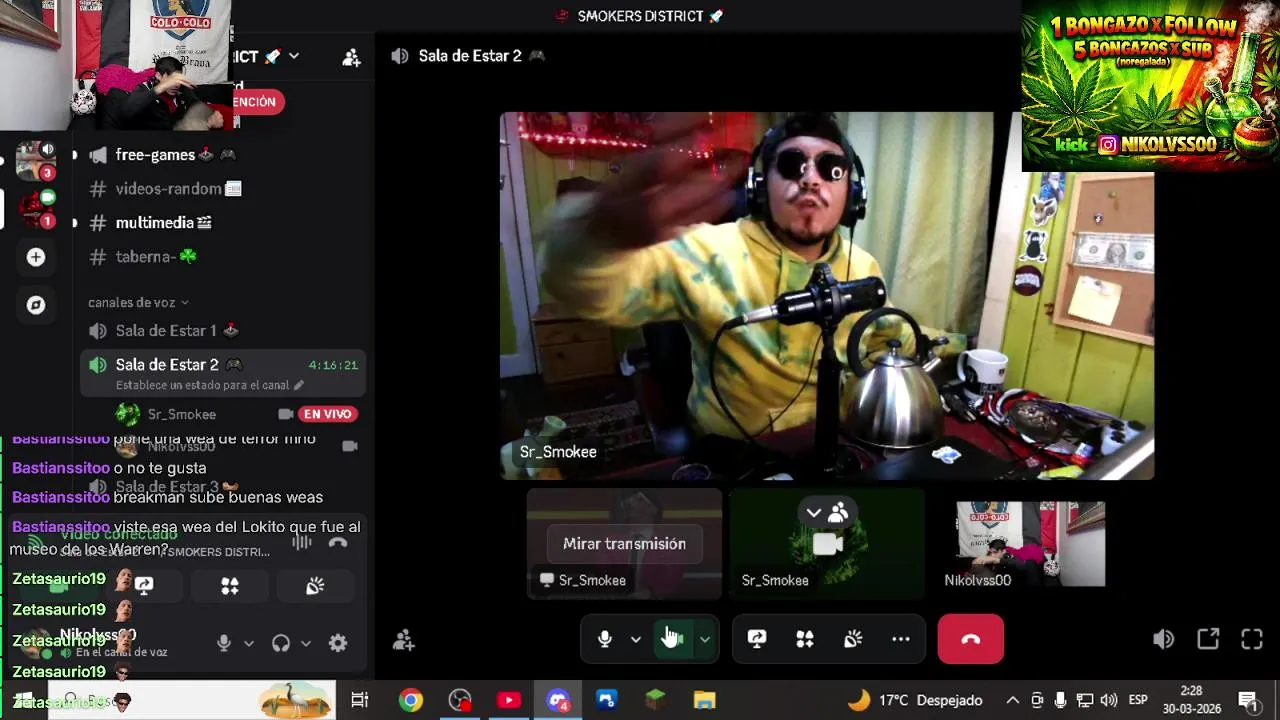
Task: Open the notification center icon in system tray
Action: (1248, 700)
